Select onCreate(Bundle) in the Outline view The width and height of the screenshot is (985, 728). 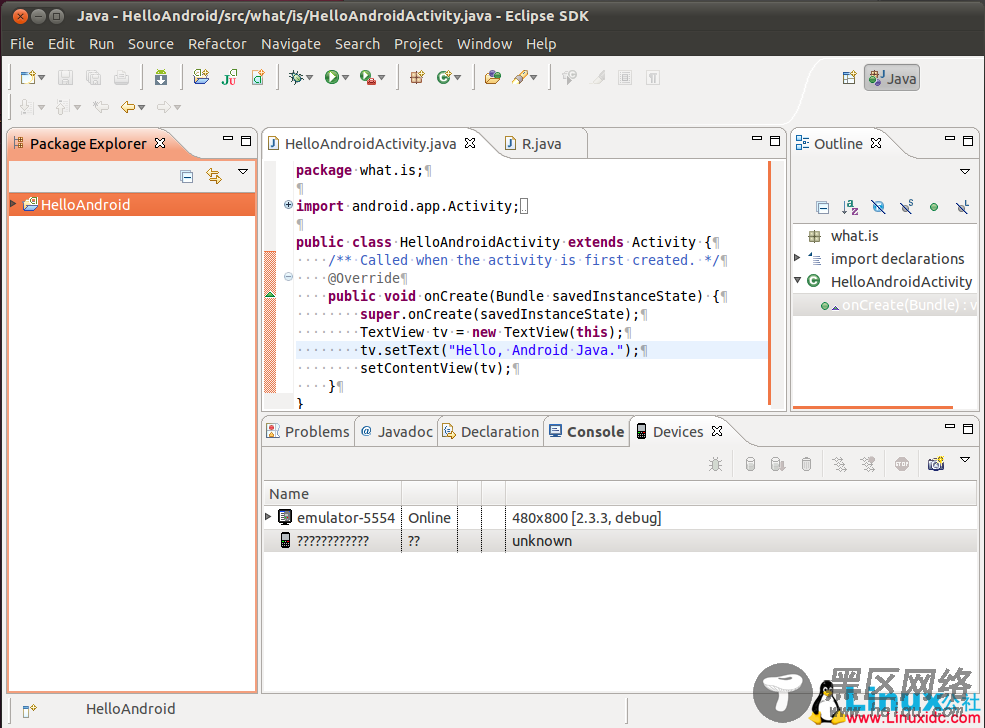click(886, 305)
